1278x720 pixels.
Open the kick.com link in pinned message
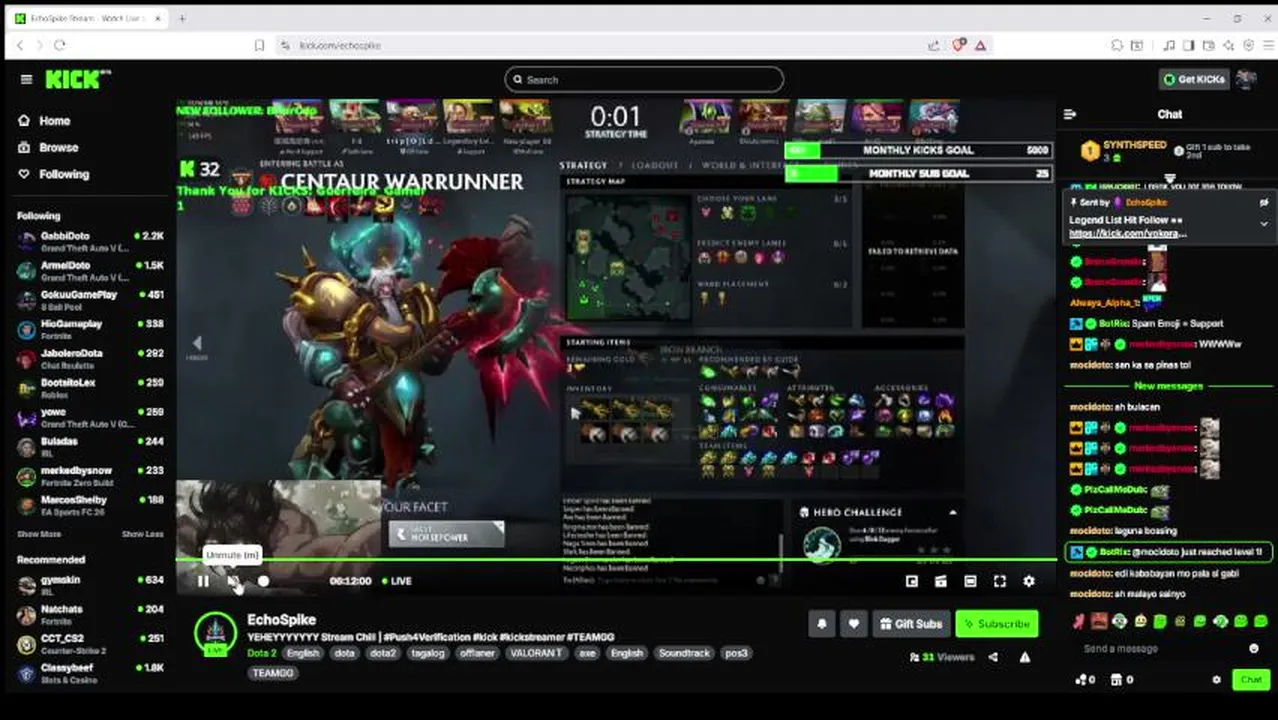point(1128,233)
